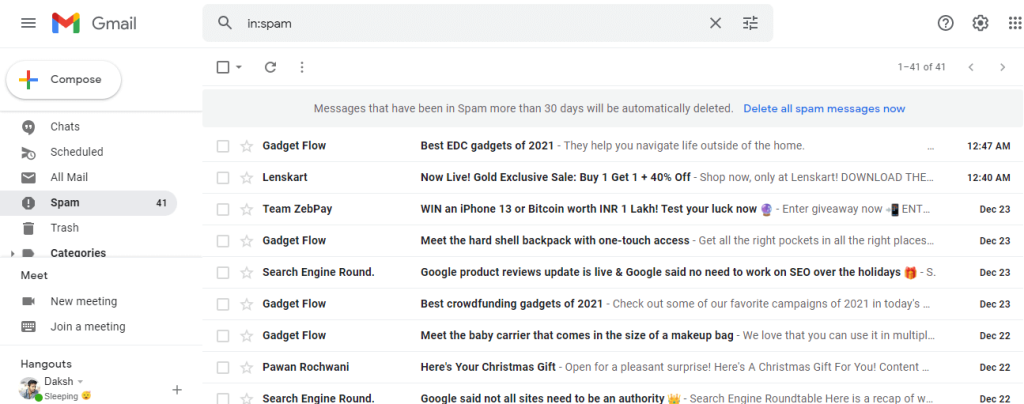Star the Google product reviews email
This screenshot has width=1024, height=404.
click(246, 272)
